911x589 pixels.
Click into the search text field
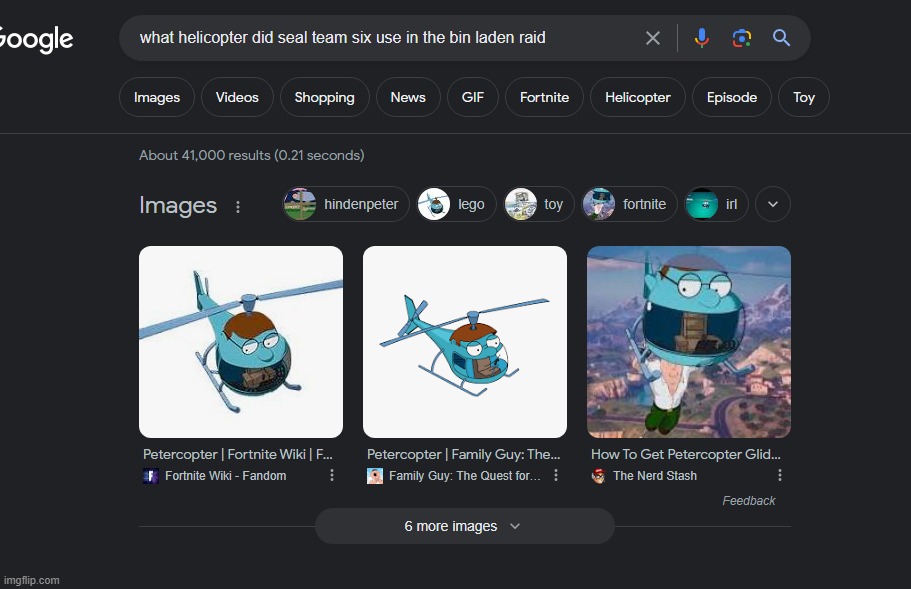click(380, 38)
